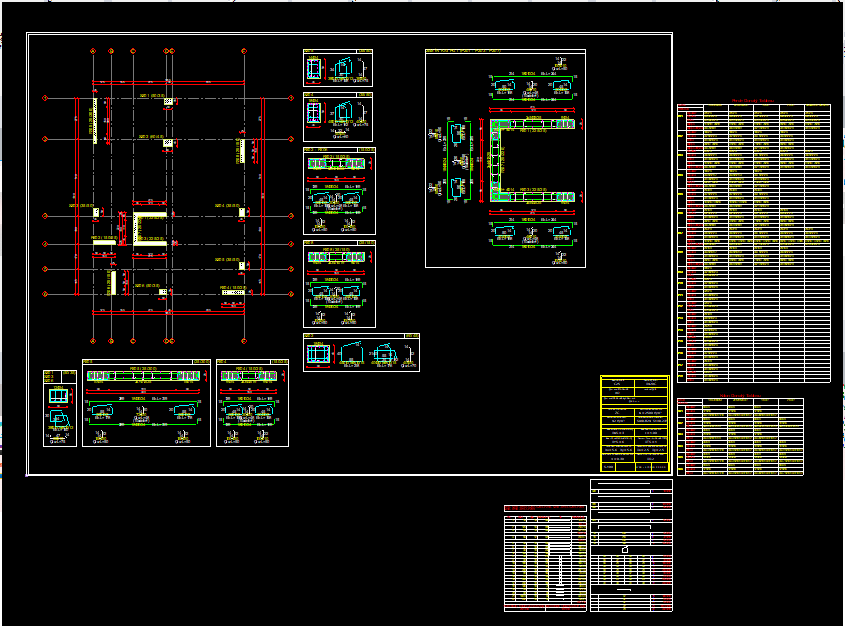Click the large red-titled schedule table
The image size is (845, 628).
(x=754, y=242)
